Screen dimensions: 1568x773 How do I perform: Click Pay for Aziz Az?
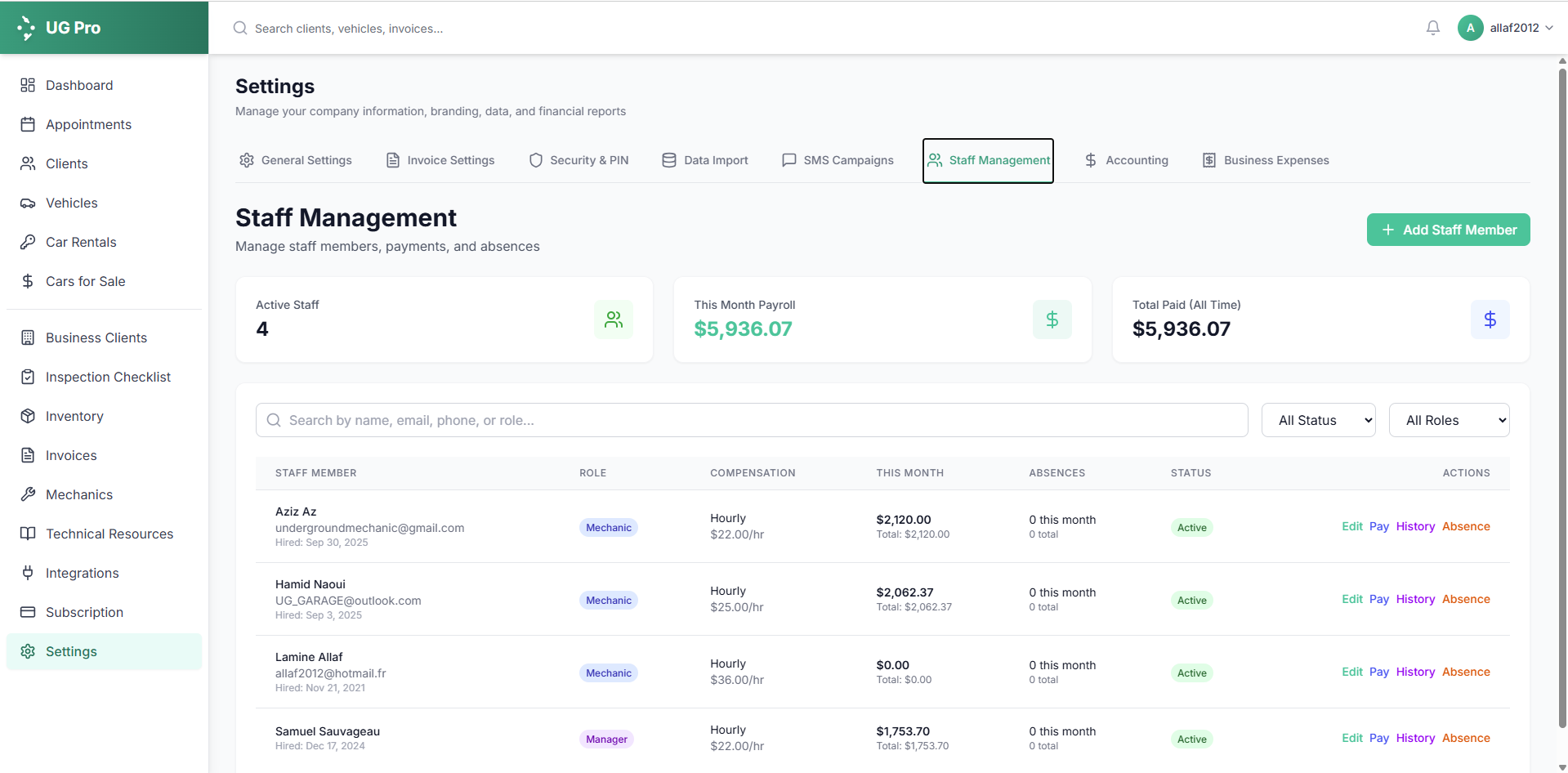coord(1378,527)
